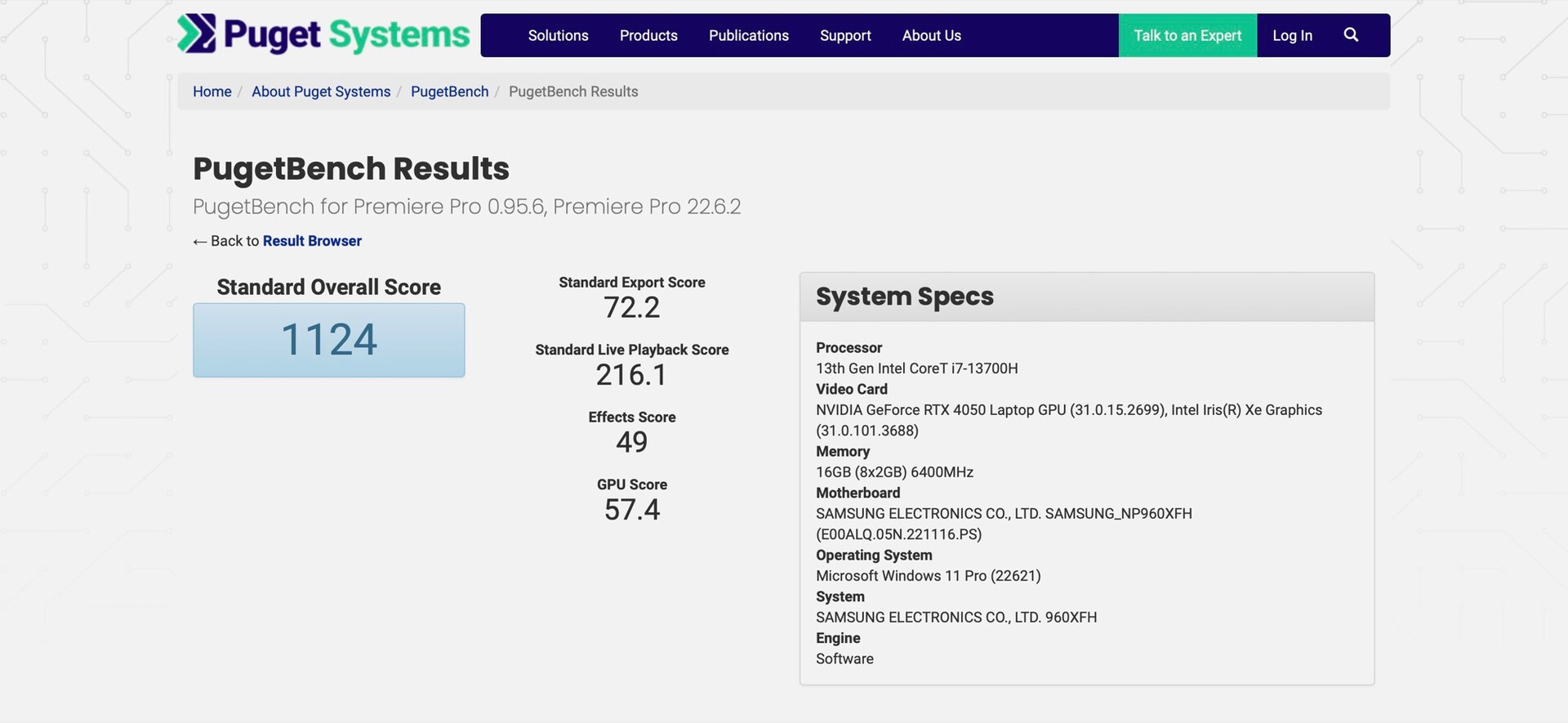Open the Publications menu
The height and width of the screenshot is (723, 1568).
tap(749, 35)
